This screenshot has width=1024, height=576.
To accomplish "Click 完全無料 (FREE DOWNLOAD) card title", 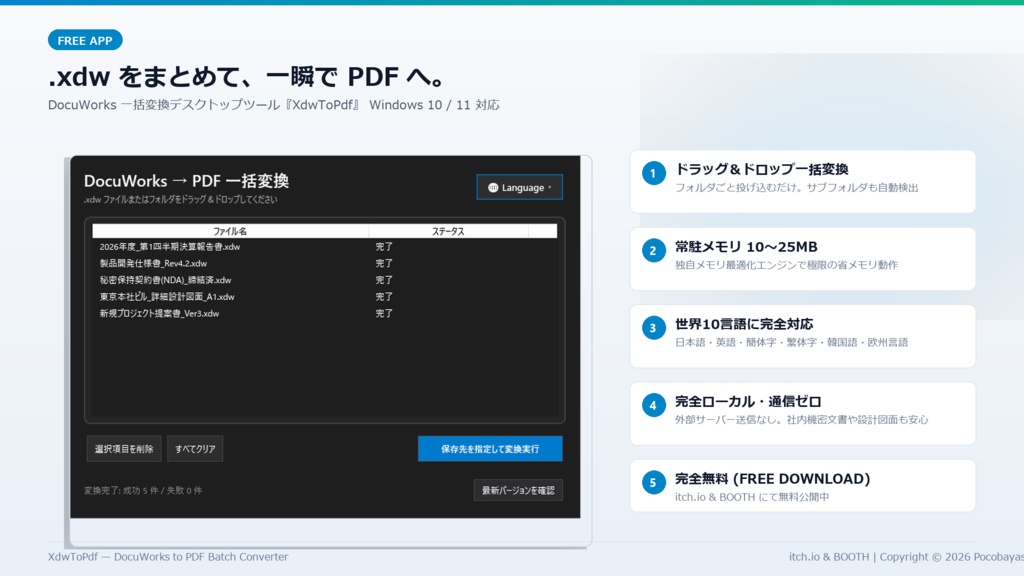I will [x=773, y=479].
